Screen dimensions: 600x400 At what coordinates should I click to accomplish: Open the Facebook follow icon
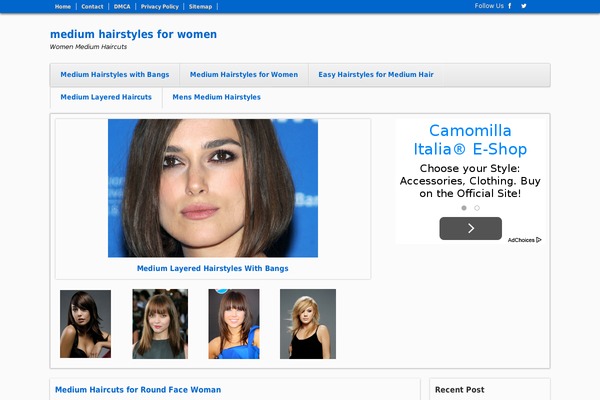(x=509, y=6)
